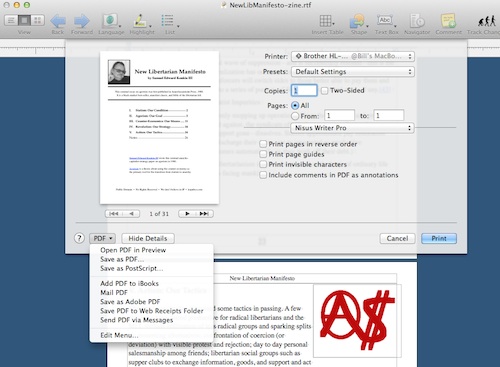Click the Insert Table icon
500x367 pixels.
325,21
